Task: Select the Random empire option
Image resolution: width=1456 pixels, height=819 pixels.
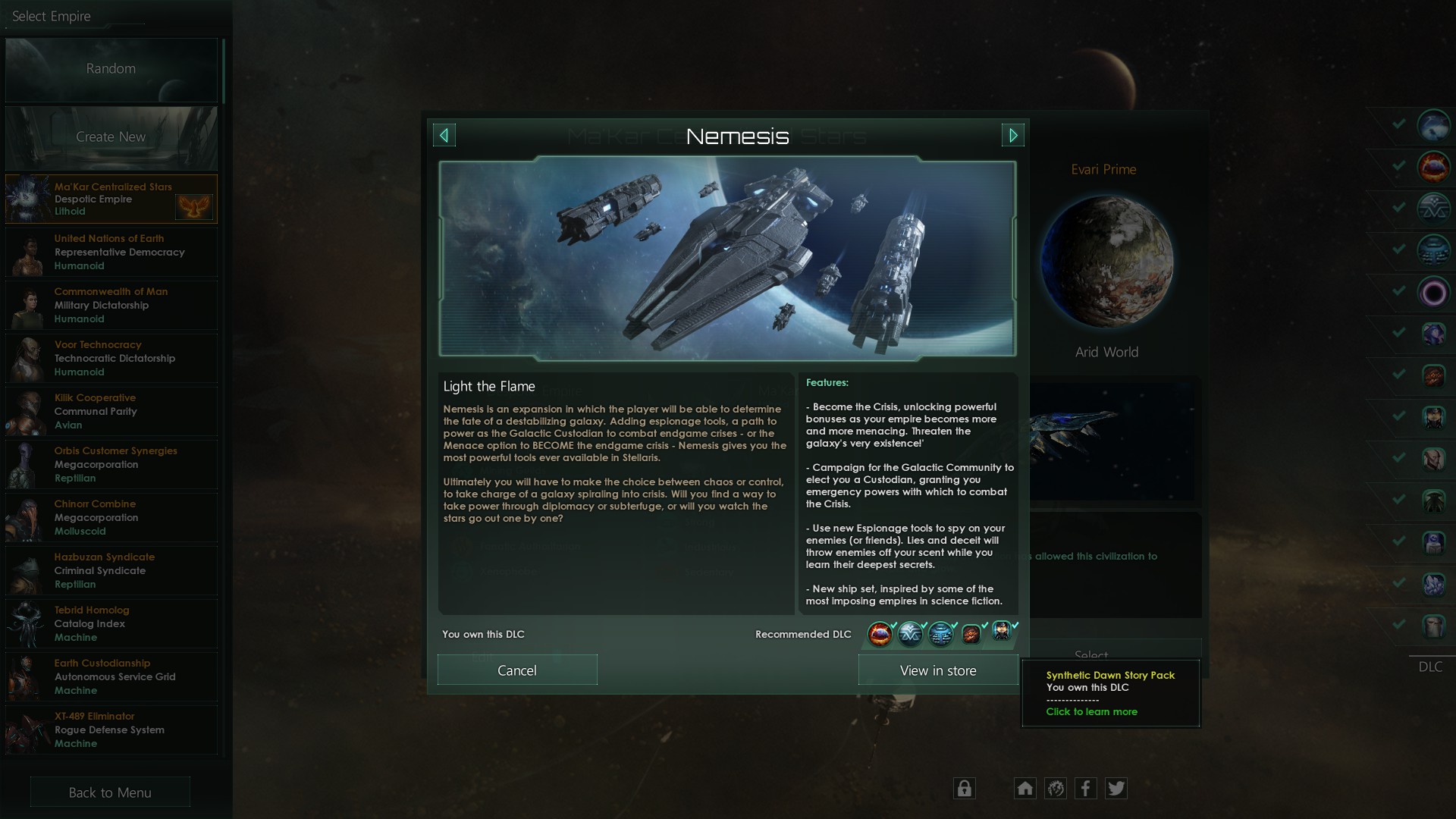Action: click(111, 69)
